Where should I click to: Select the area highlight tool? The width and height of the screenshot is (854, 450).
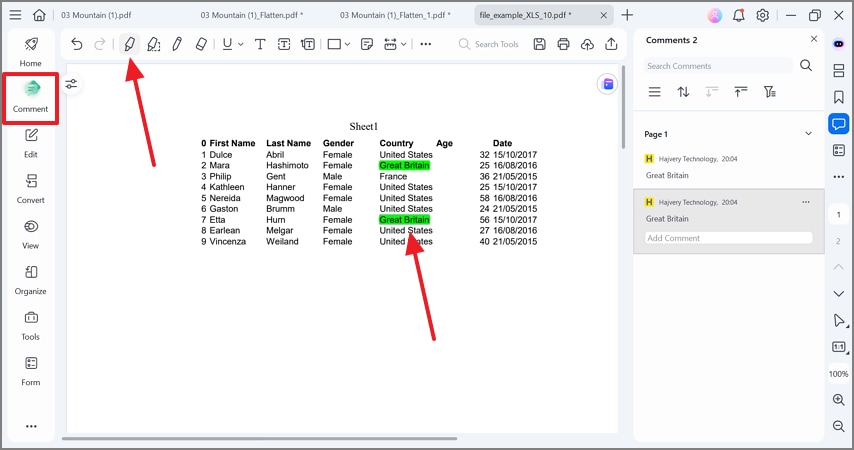tap(154, 44)
